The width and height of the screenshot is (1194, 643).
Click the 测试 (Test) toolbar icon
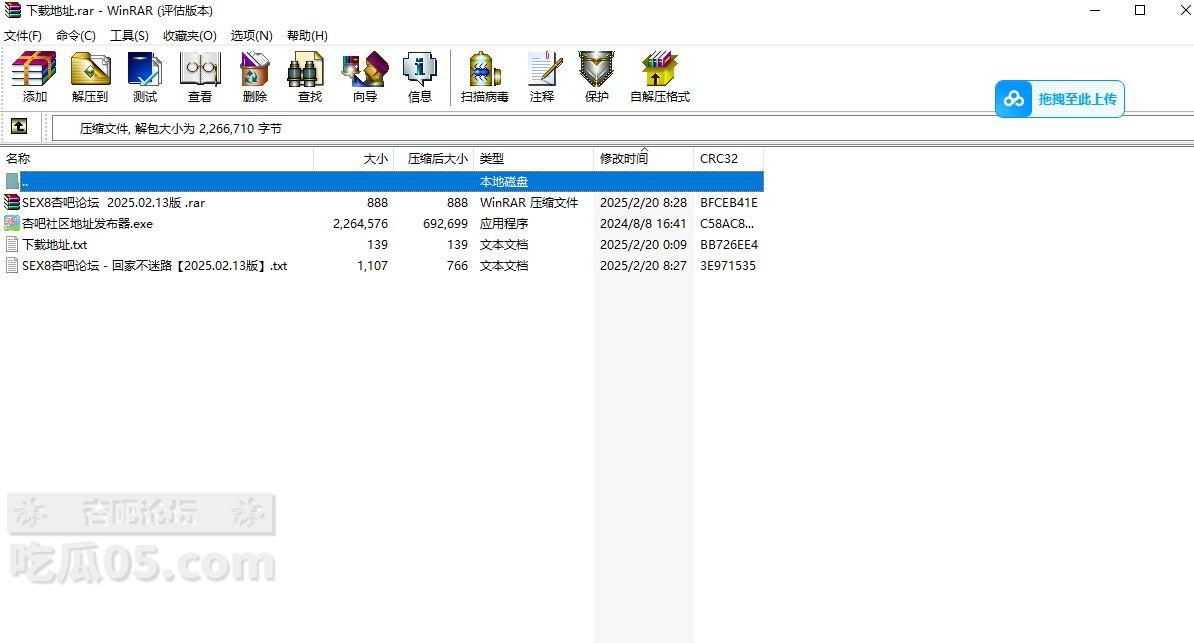point(145,70)
